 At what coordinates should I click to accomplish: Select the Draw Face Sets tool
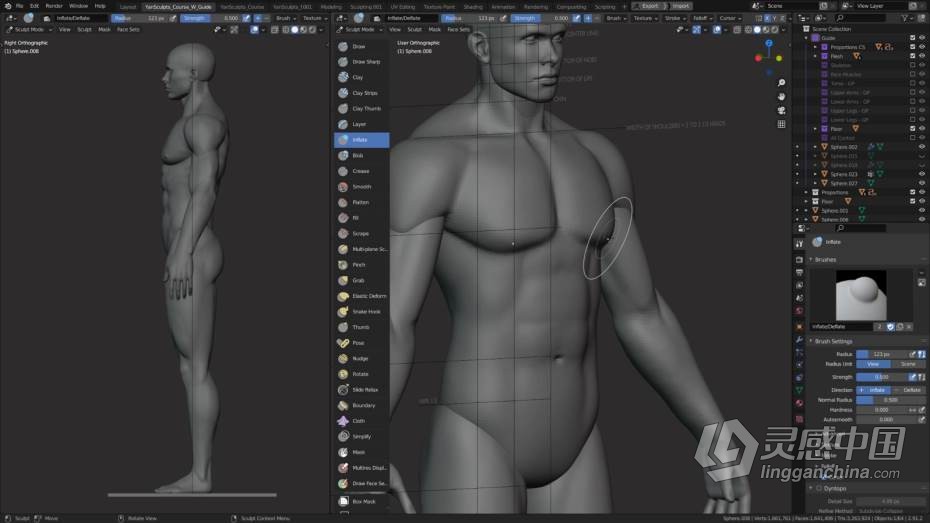(362, 483)
